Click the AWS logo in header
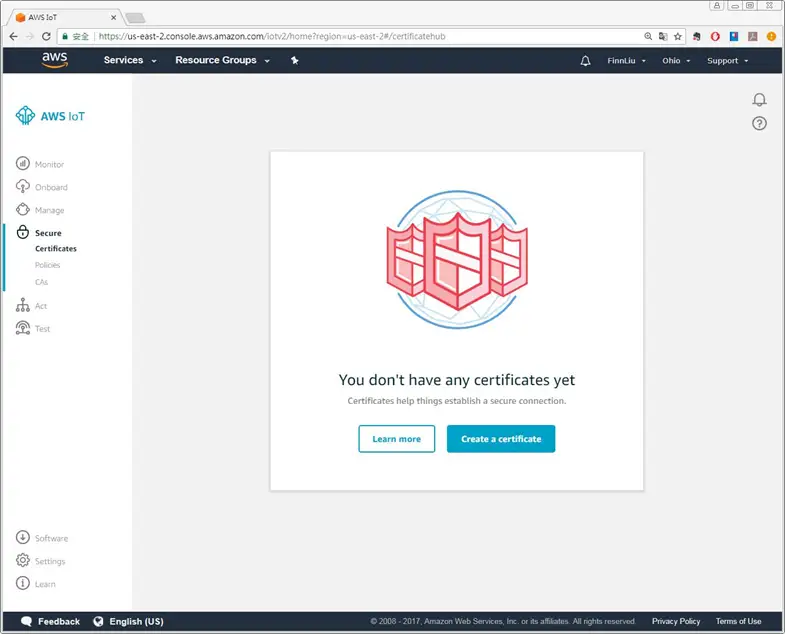This screenshot has width=785, height=634. click(55, 60)
